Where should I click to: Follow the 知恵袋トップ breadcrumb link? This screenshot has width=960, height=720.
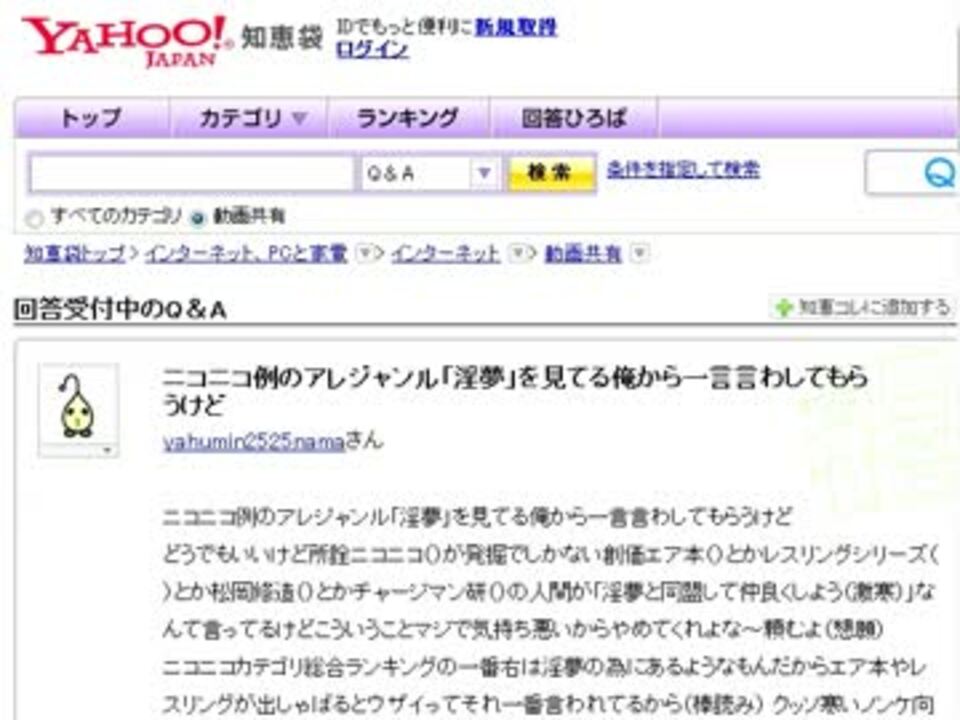pos(75,253)
